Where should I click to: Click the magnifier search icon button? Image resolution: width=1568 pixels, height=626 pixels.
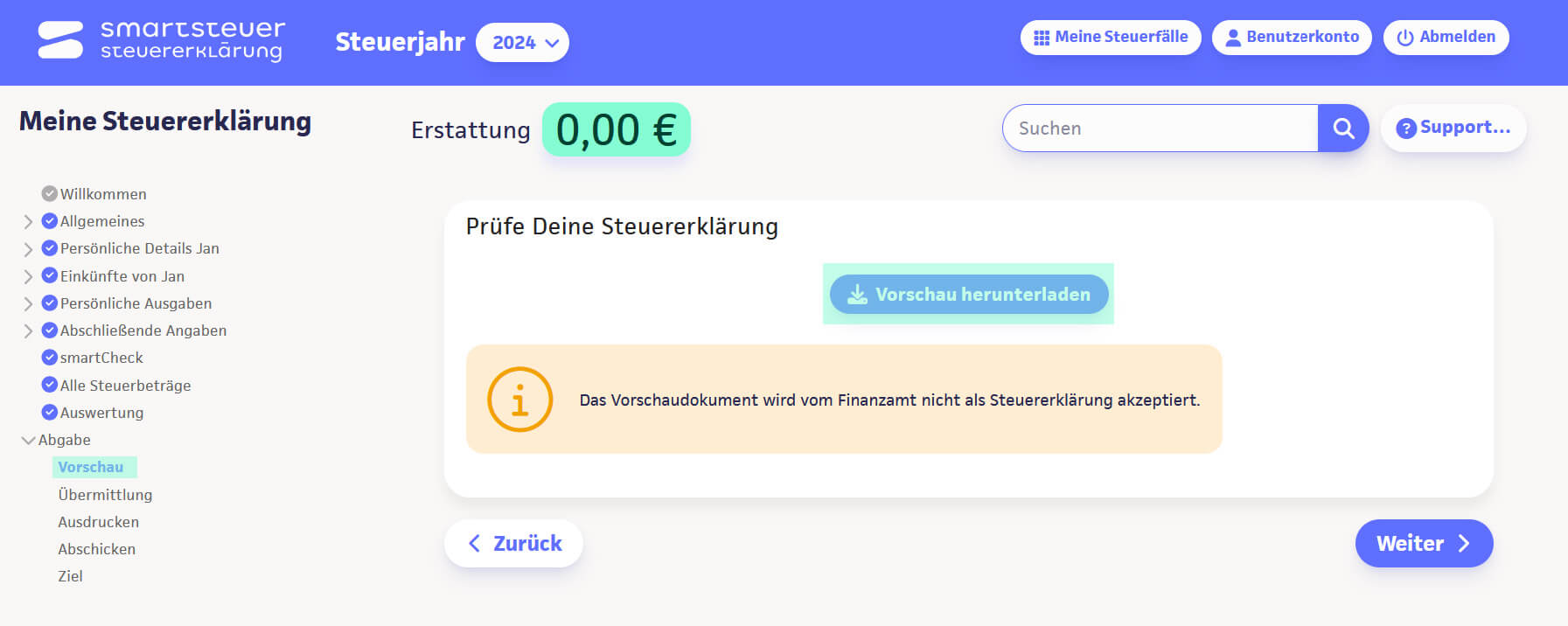(x=1343, y=129)
